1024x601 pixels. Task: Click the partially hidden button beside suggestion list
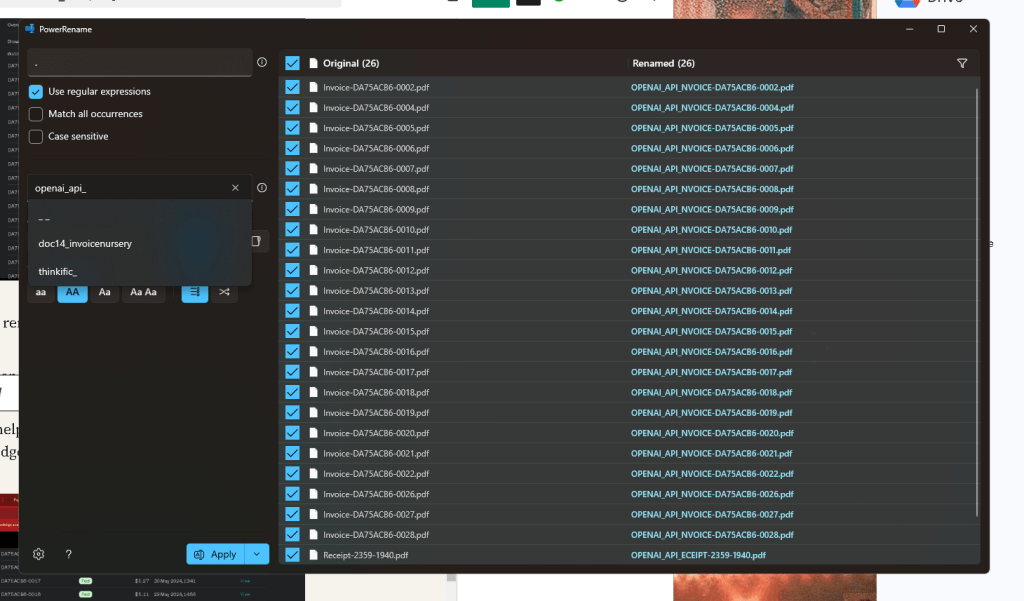[257, 241]
